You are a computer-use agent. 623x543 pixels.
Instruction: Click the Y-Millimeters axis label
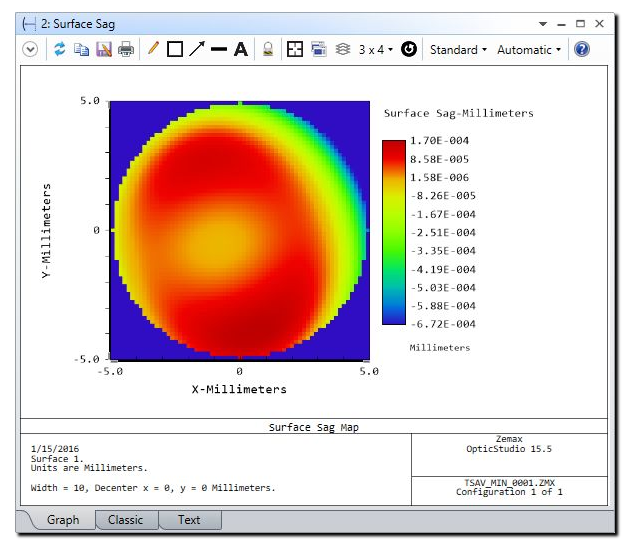[46, 231]
